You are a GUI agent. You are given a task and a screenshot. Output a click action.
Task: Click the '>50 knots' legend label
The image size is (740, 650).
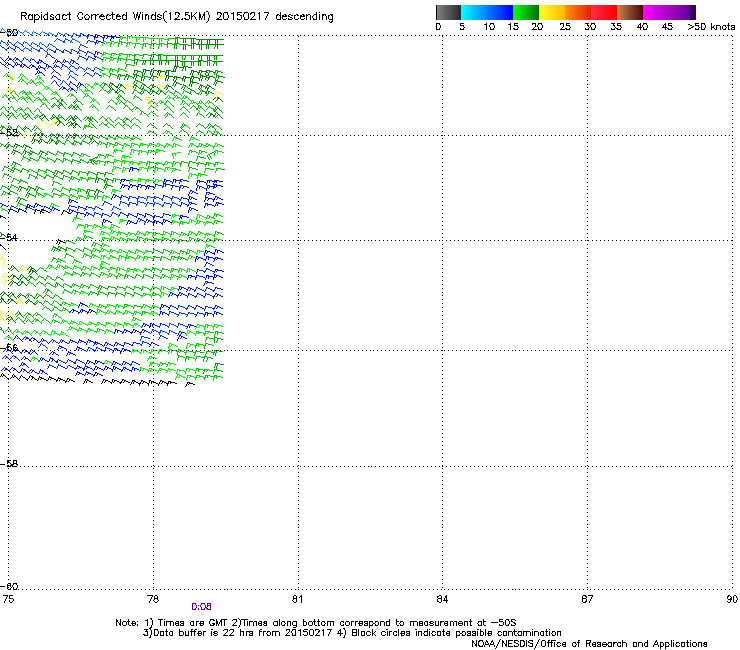pos(711,27)
